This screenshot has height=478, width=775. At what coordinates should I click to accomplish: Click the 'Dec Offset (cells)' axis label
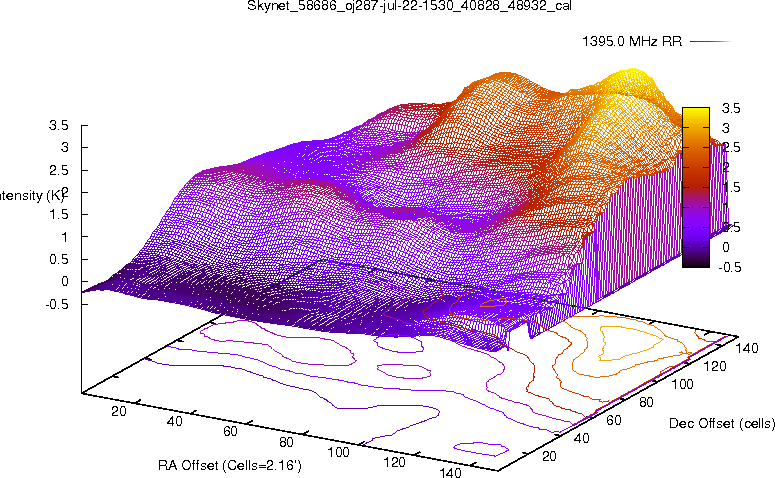(722, 423)
